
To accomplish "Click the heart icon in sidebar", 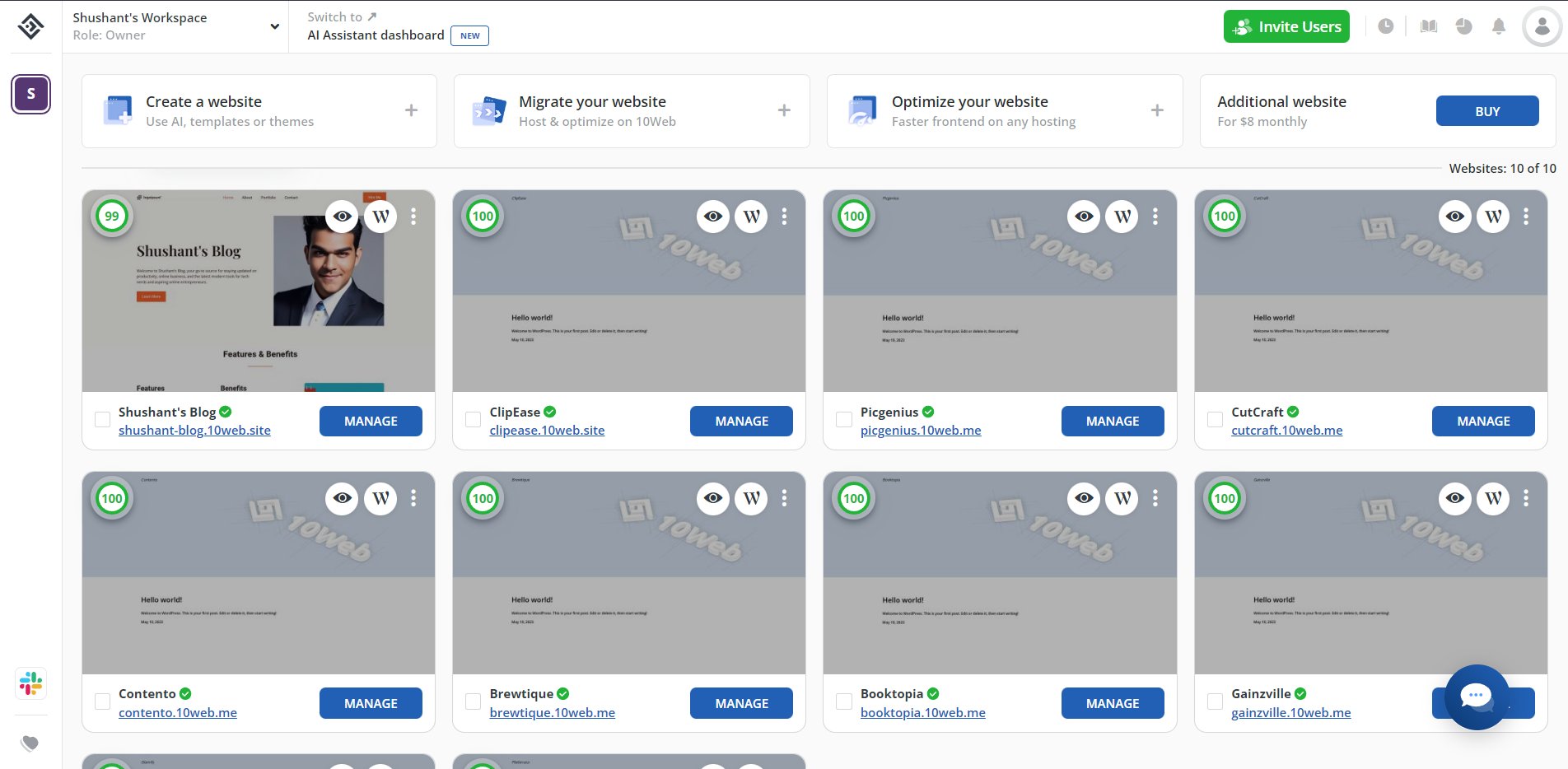I will coord(30,743).
